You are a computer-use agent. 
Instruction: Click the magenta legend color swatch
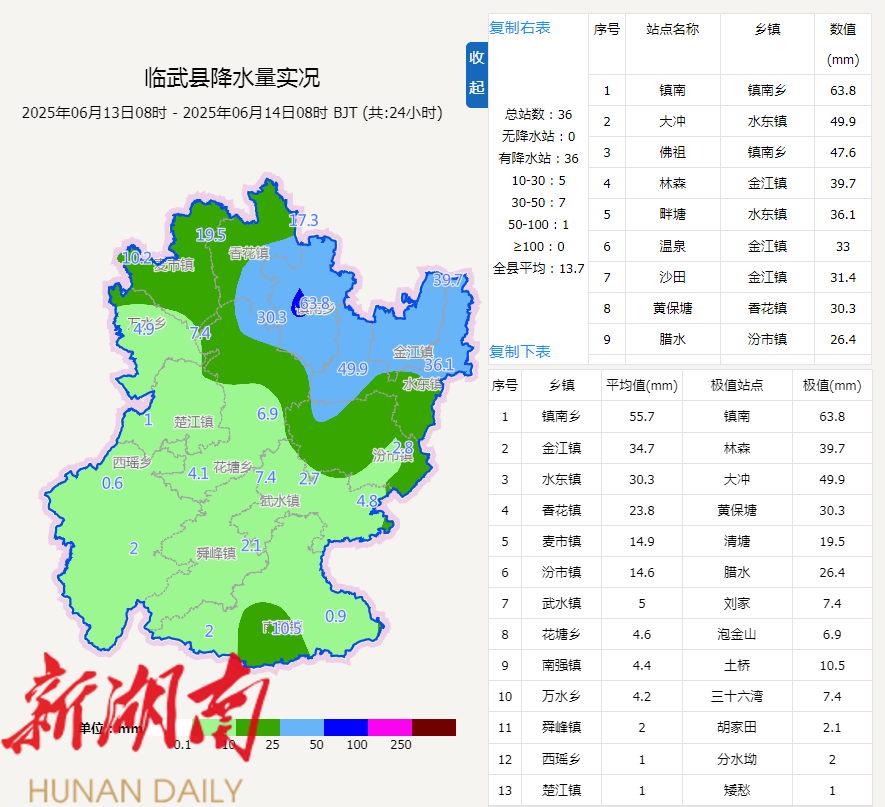(389, 727)
